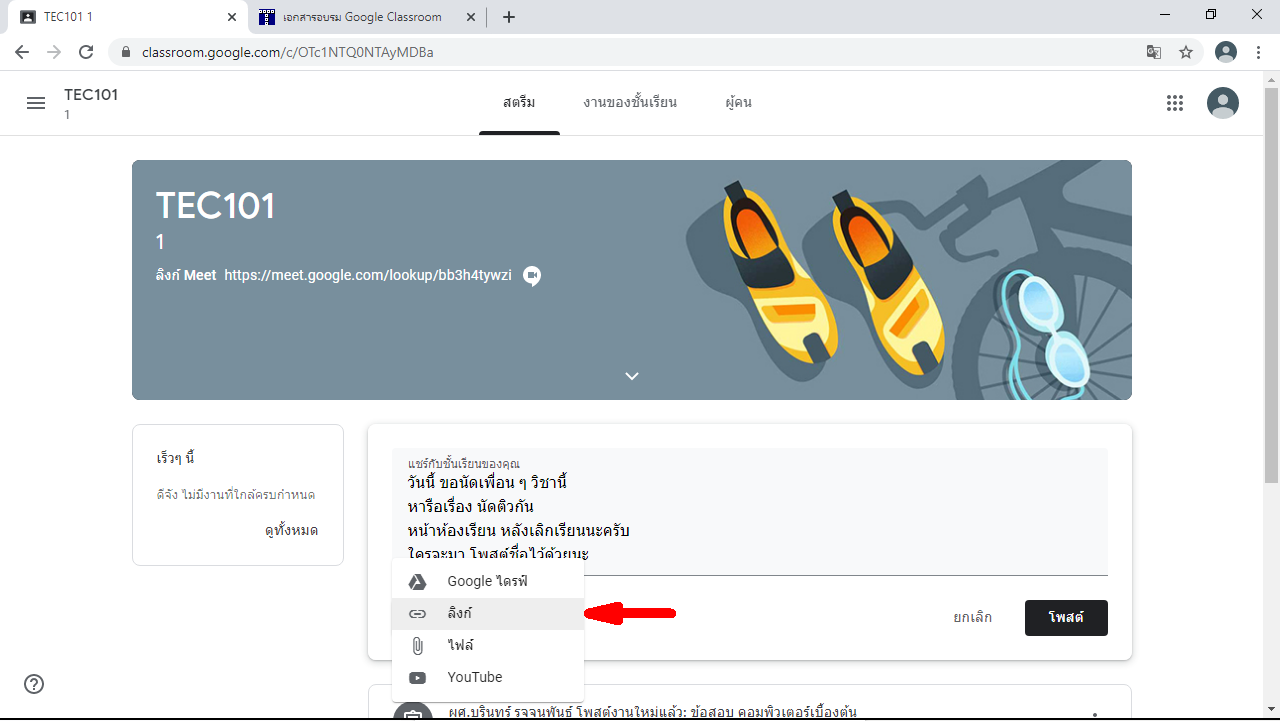Viewport: 1280px width, 721px height.
Task: Click the browser translate page icon
Action: [1154, 52]
